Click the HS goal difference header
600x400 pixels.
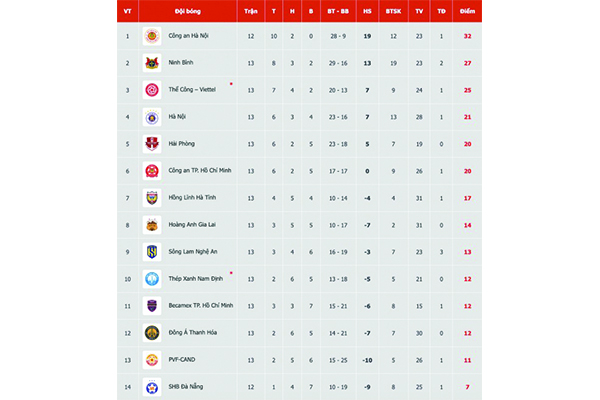click(367, 11)
